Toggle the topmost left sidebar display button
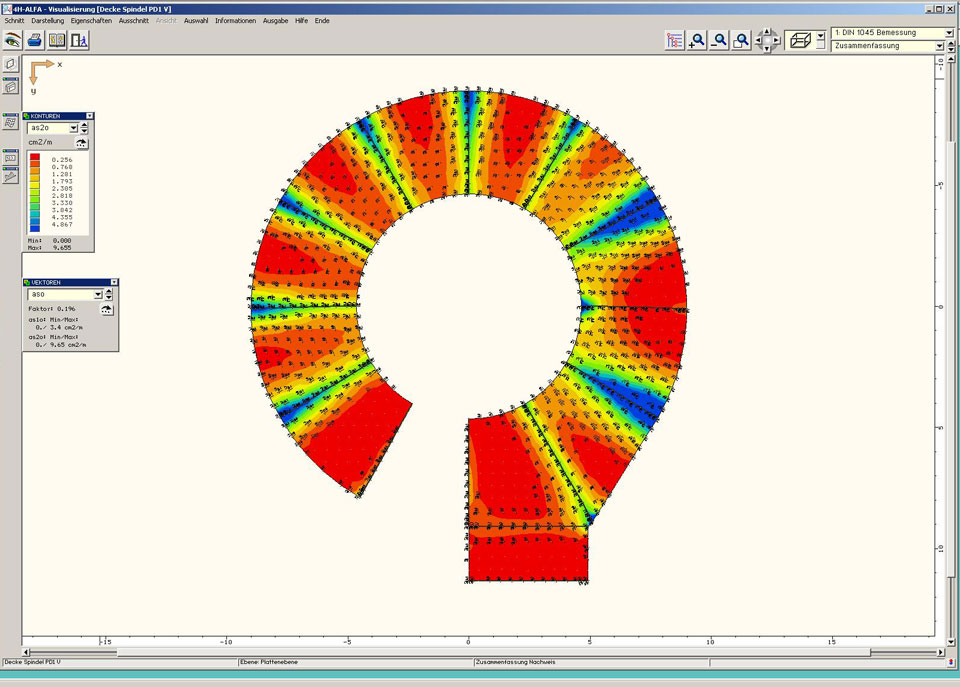This screenshot has height=687, width=960. (x=10, y=64)
